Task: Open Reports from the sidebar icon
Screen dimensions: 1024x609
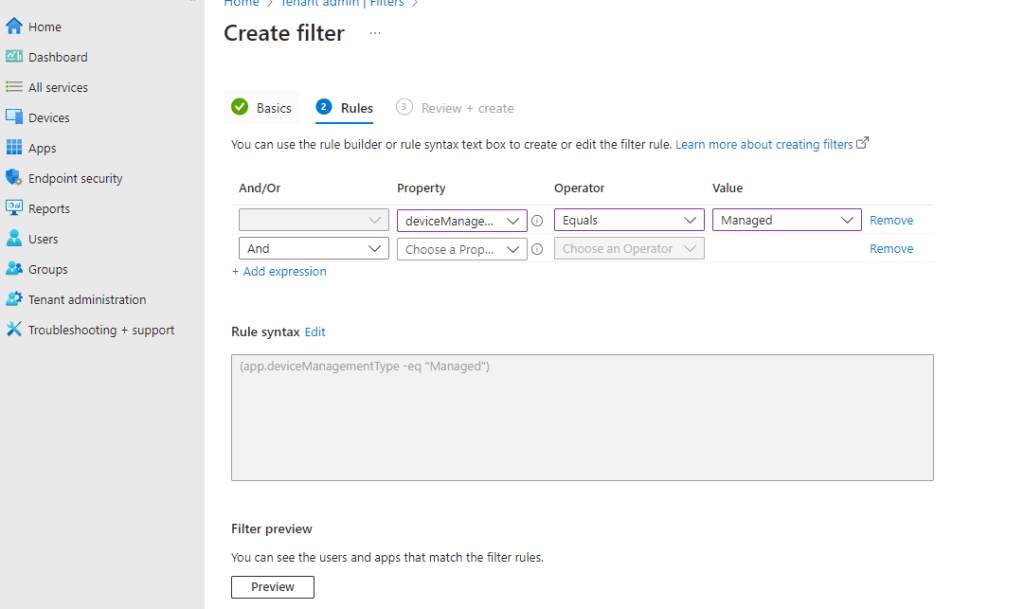Action: pos(14,208)
